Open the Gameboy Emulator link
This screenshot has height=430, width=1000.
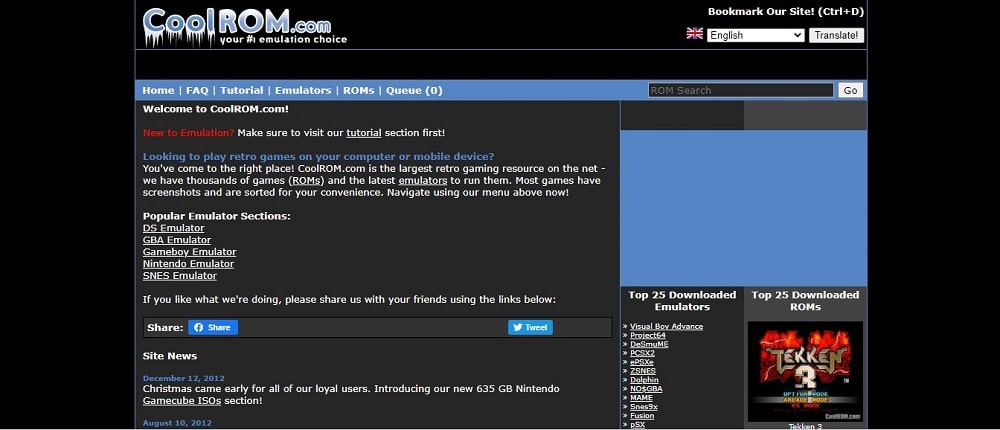(189, 252)
